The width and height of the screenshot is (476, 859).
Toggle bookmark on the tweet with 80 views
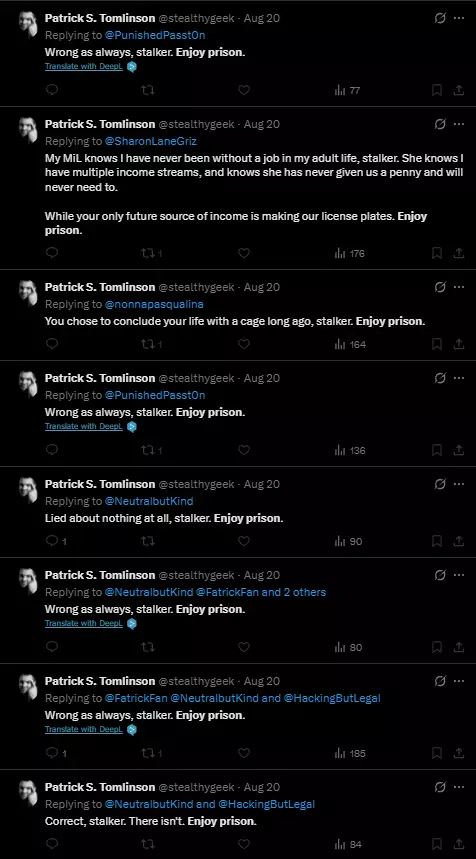tap(437, 648)
